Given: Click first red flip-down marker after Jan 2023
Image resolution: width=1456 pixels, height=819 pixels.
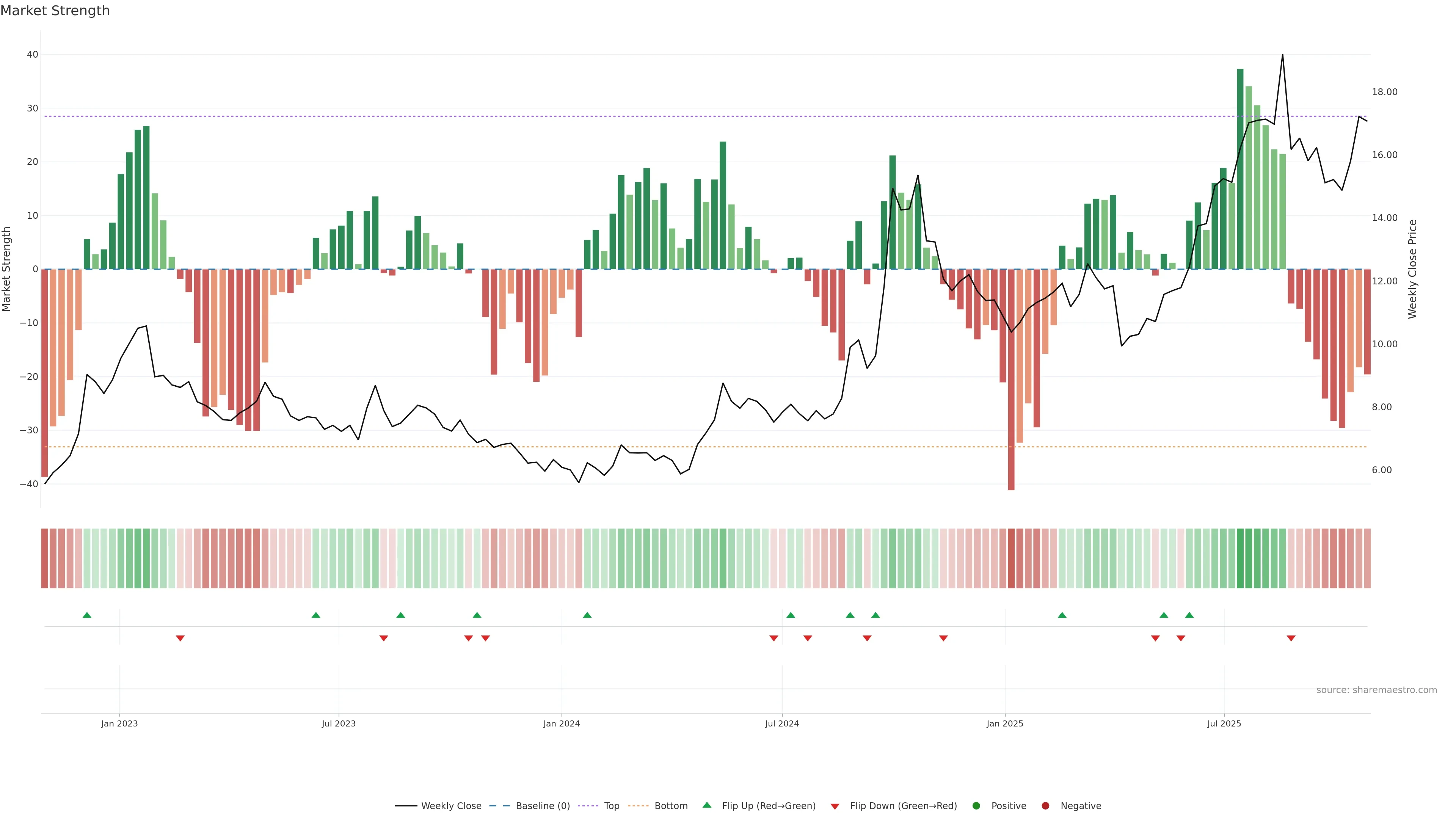Looking at the screenshot, I should coord(180,638).
